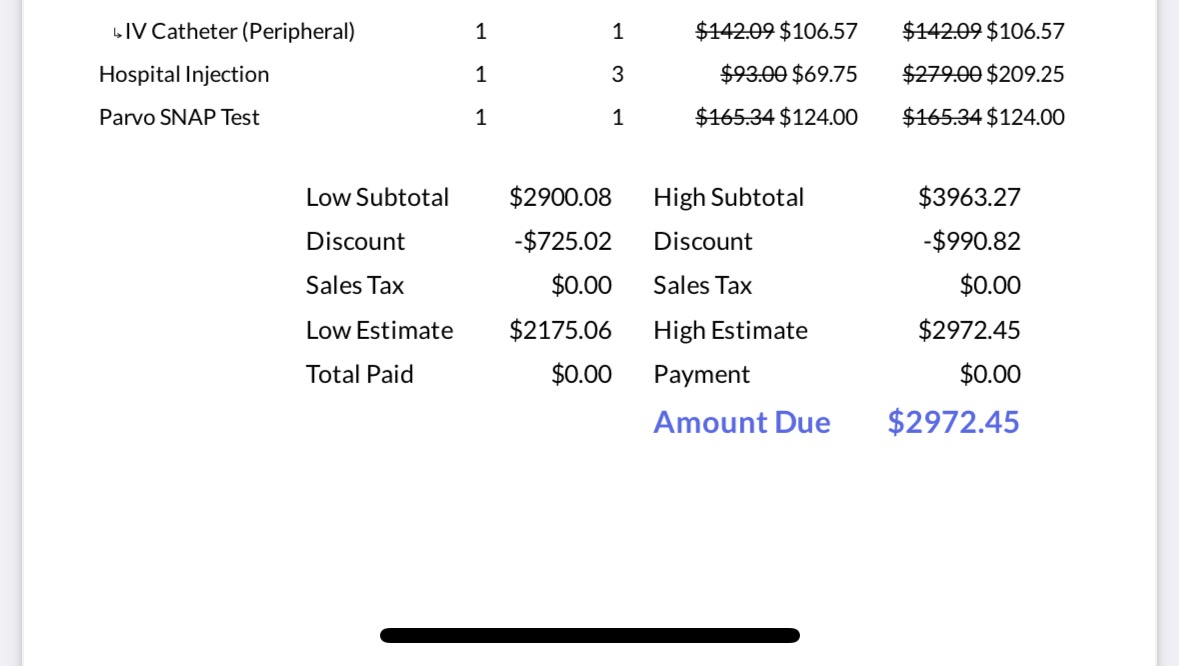
Task: Click the sub-item arrow beside IV Catheter
Action: coord(118,34)
